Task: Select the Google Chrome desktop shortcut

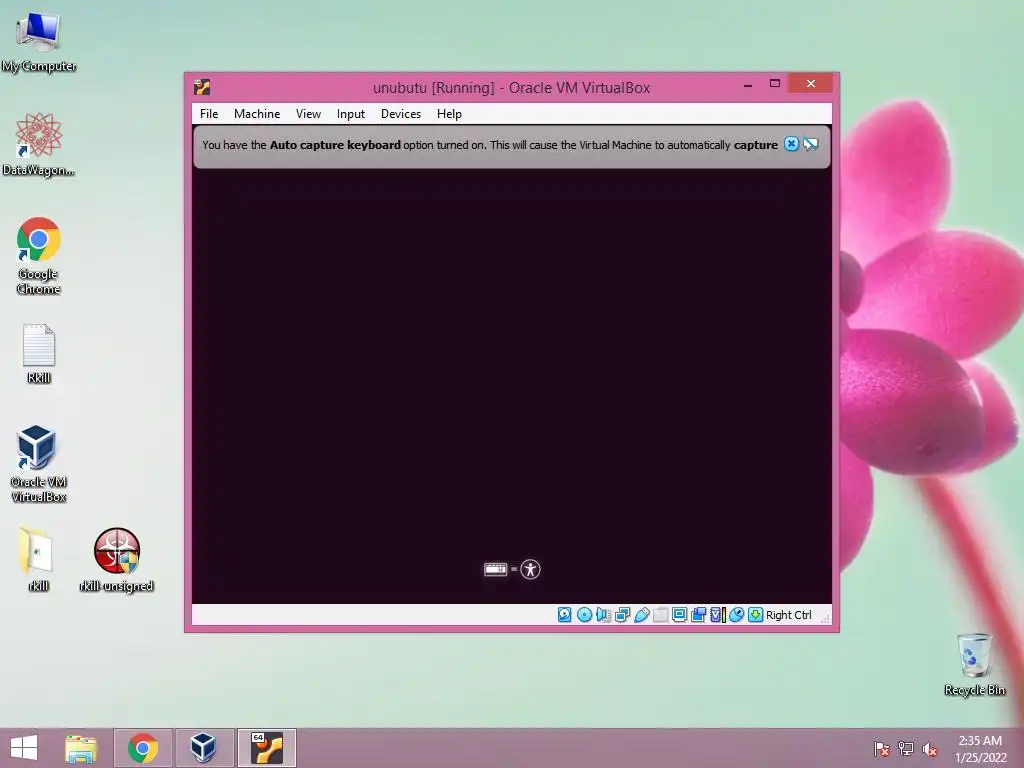Action: pos(39,256)
